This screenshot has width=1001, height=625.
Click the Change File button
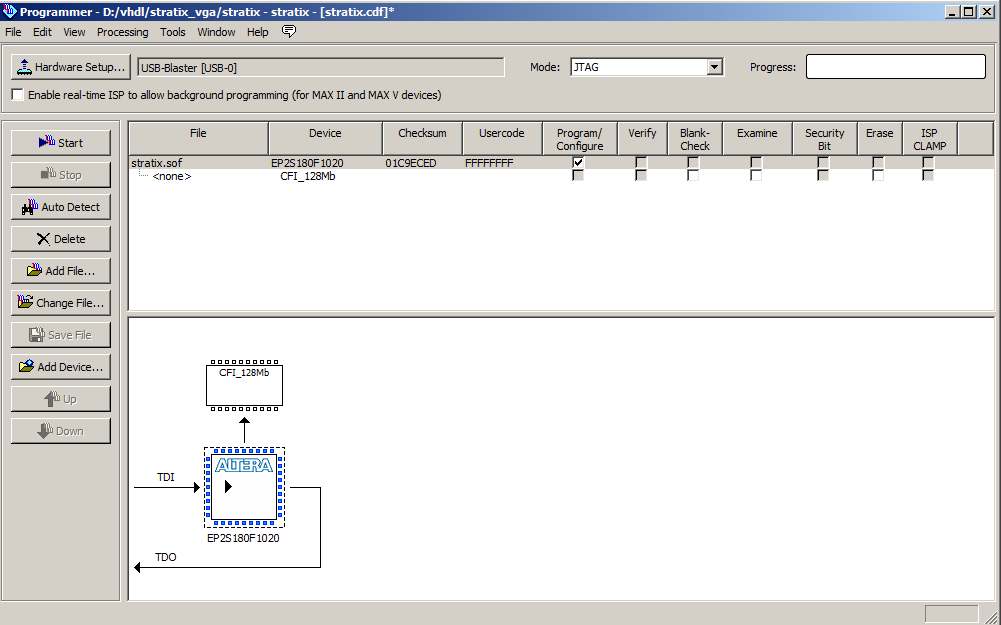coord(61,303)
